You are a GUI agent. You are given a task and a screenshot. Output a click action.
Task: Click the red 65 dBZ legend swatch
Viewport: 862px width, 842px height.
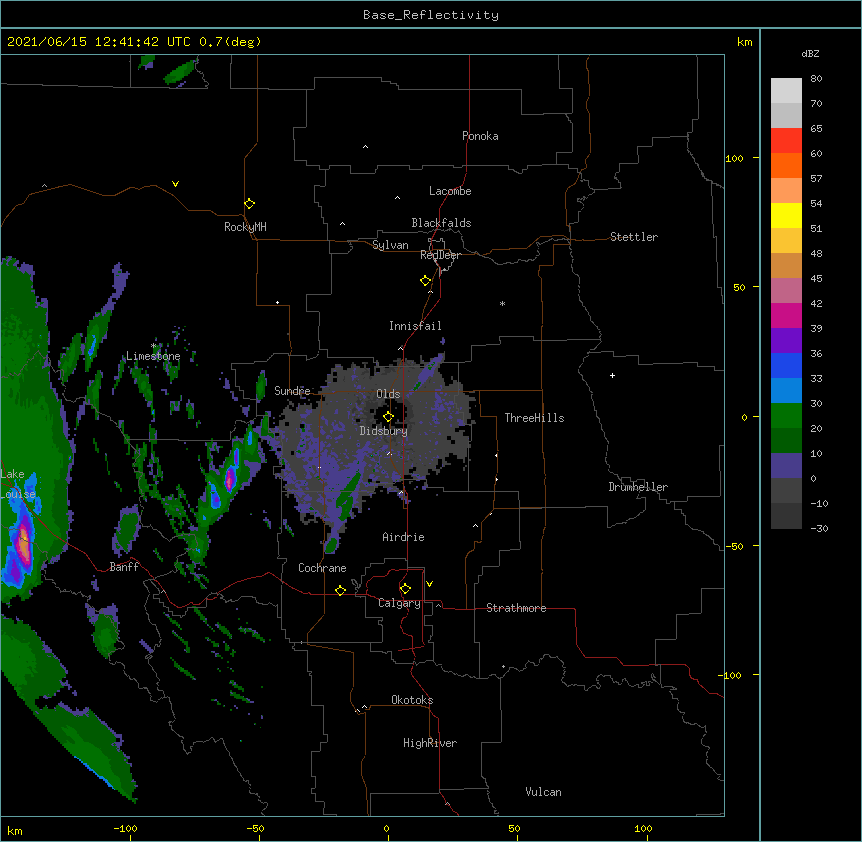786,140
